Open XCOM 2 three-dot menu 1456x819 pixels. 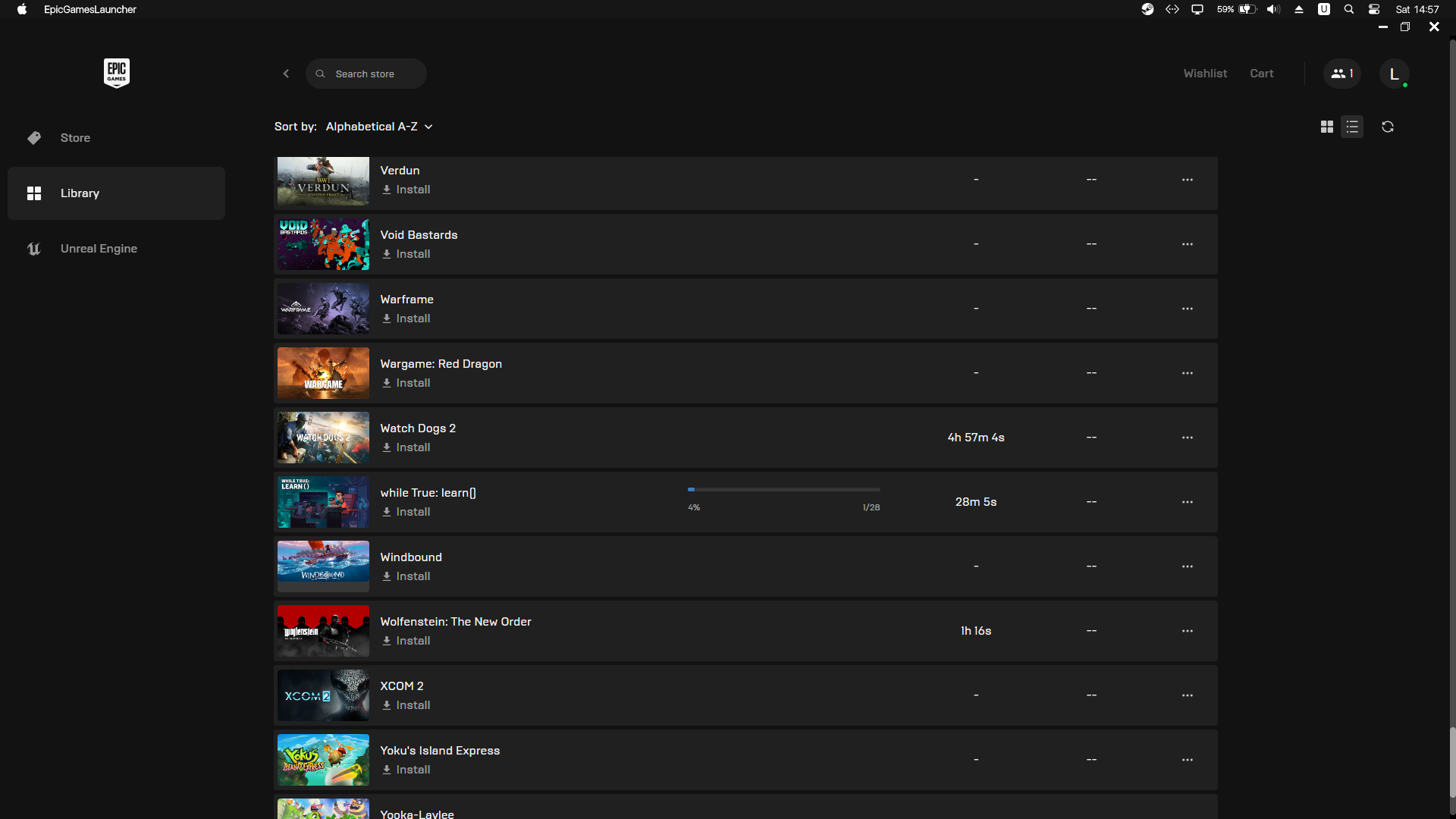[x=1187, y=695]
